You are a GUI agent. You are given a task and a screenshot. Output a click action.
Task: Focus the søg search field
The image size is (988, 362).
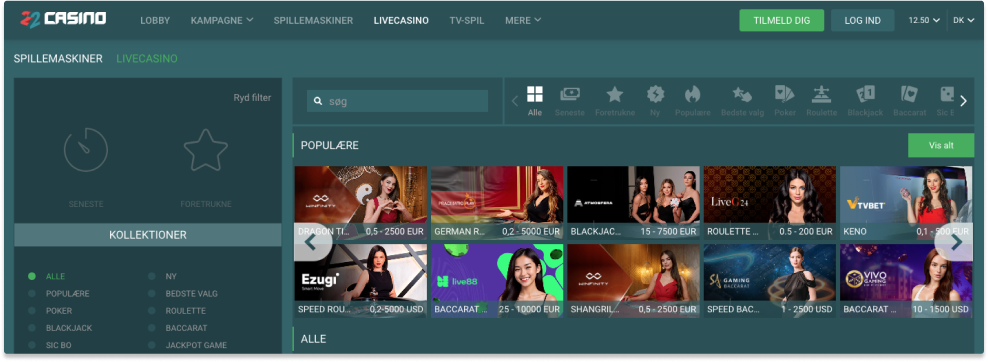[398, 101]
